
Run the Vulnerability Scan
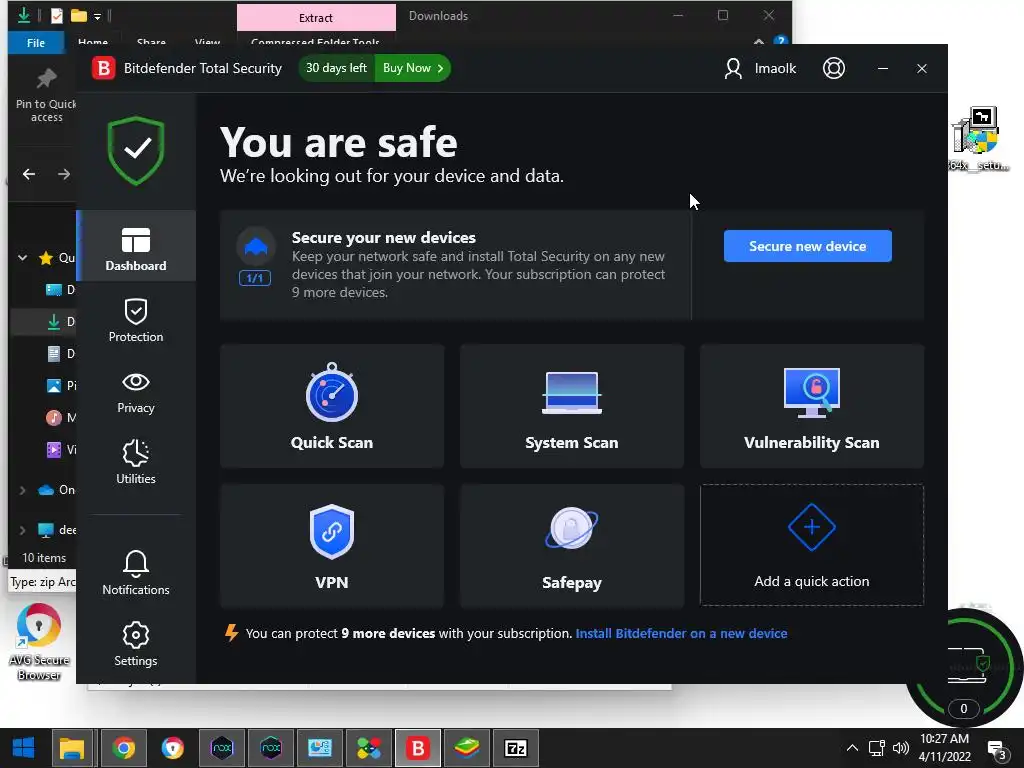(x=812, y=406)
